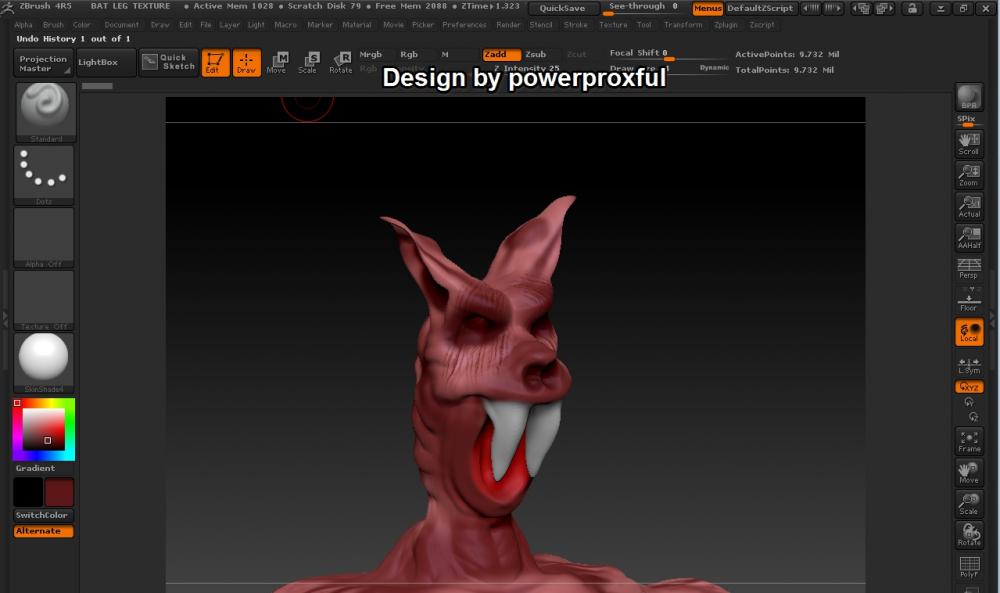This screenshot has width=1000, height=593.
Task: Open LightBox browser
Action: click(x=106, y=62)
